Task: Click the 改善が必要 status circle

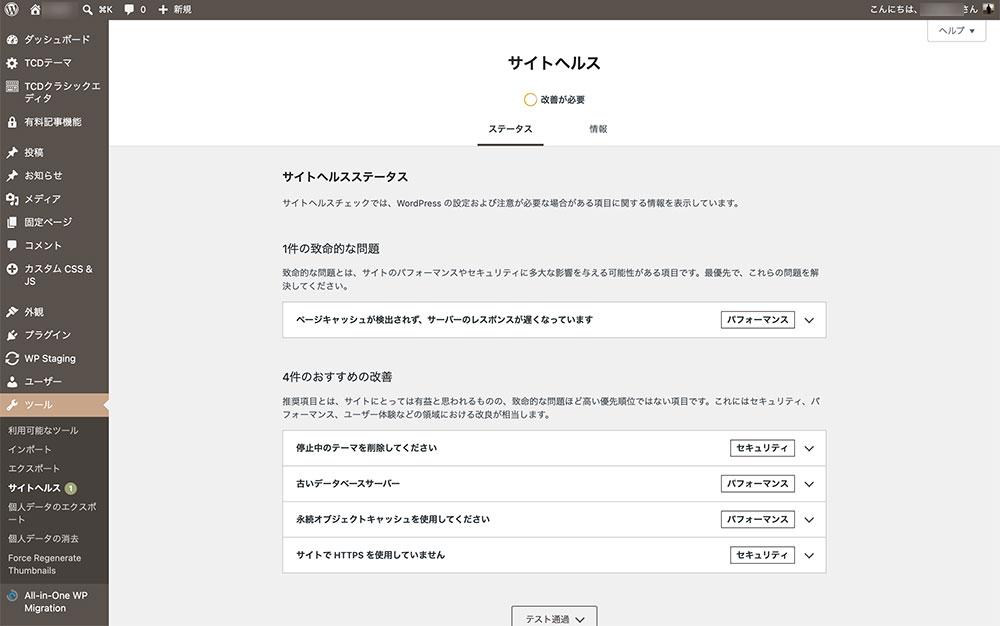Action: click(530, 99)
